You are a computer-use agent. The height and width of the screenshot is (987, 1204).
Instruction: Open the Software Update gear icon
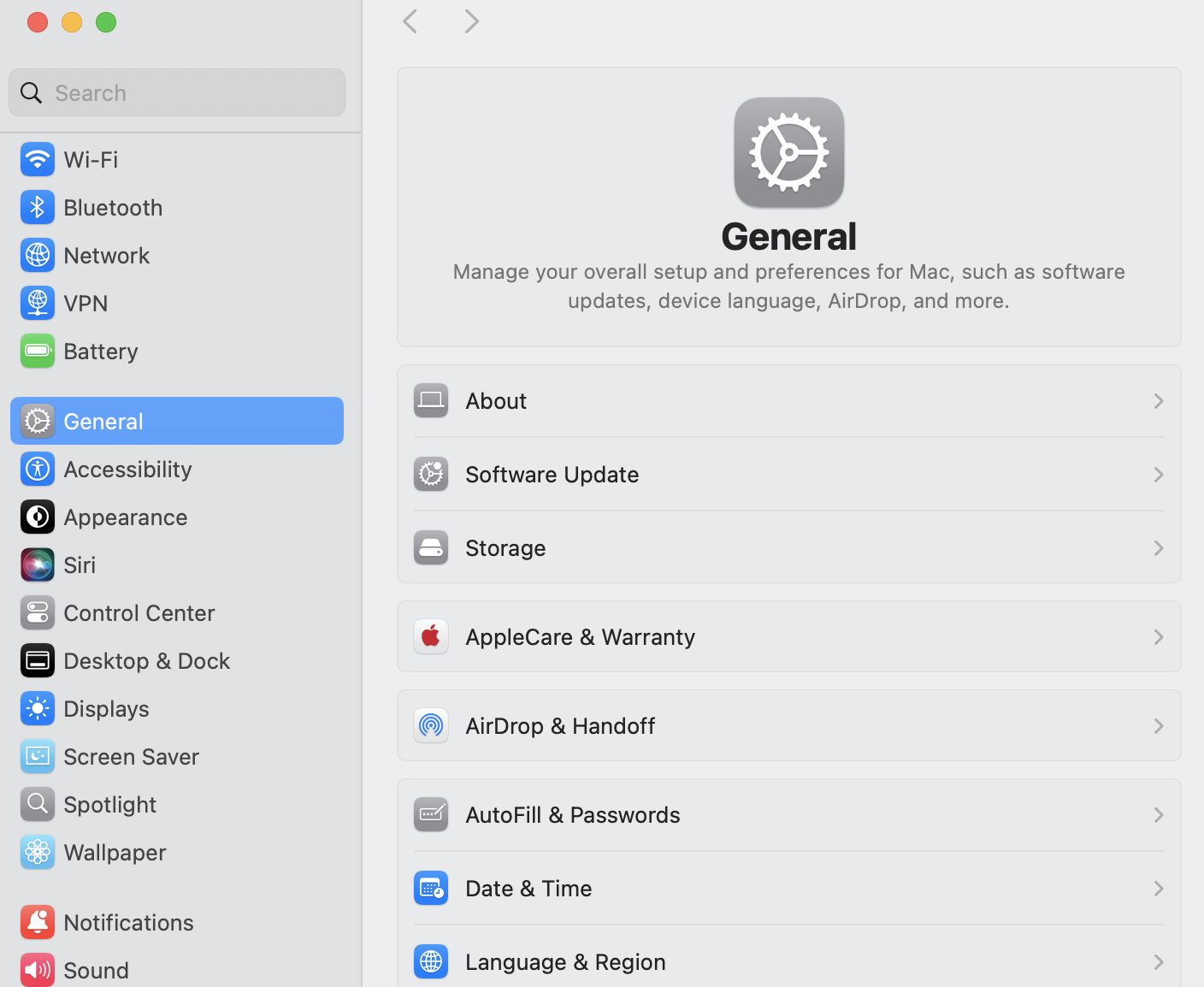431,474
